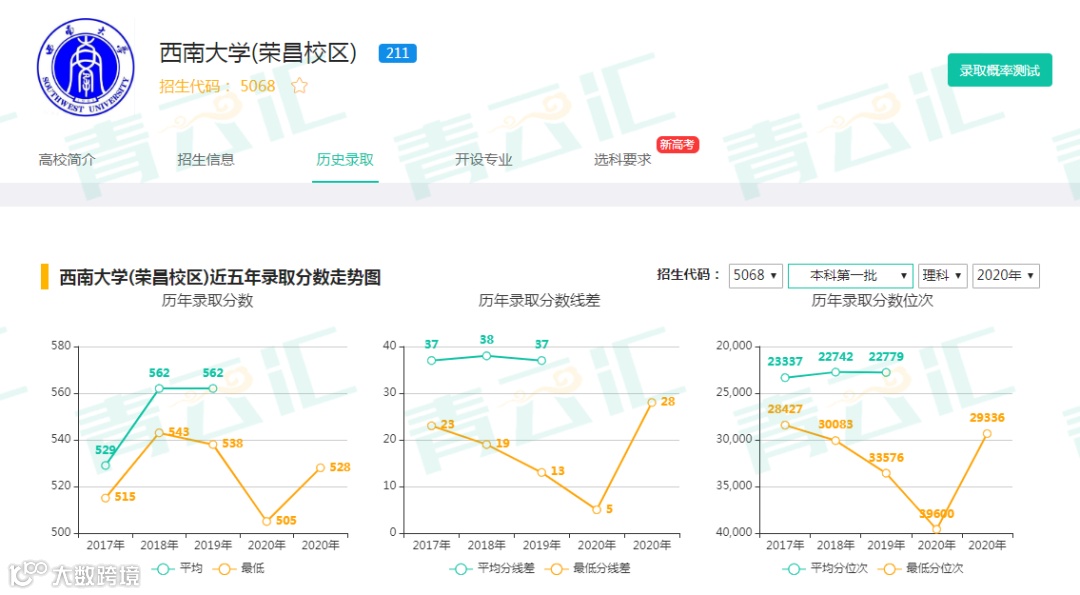Switch to the 招生信息 tab
Viewport: 1080px width, 595px height.
206,160
